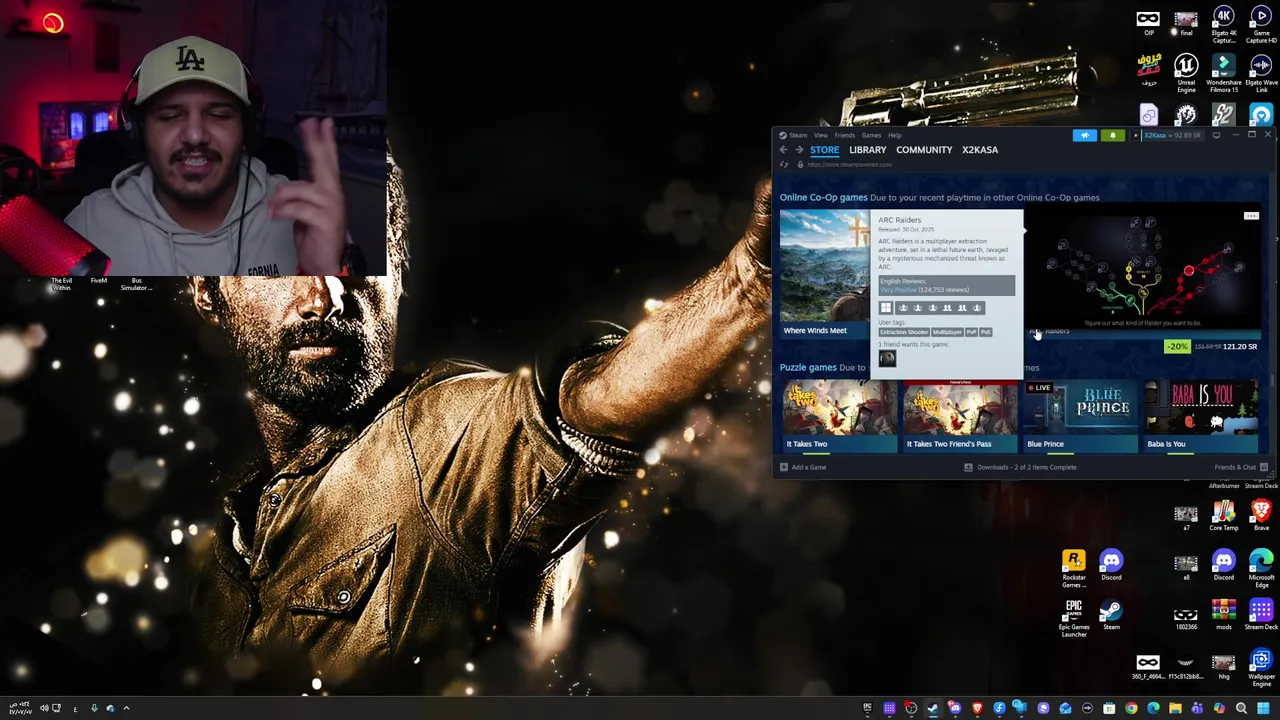Open taskbar Search magnifier icon
The image size is (1280, 720).
pos(1240,709)
